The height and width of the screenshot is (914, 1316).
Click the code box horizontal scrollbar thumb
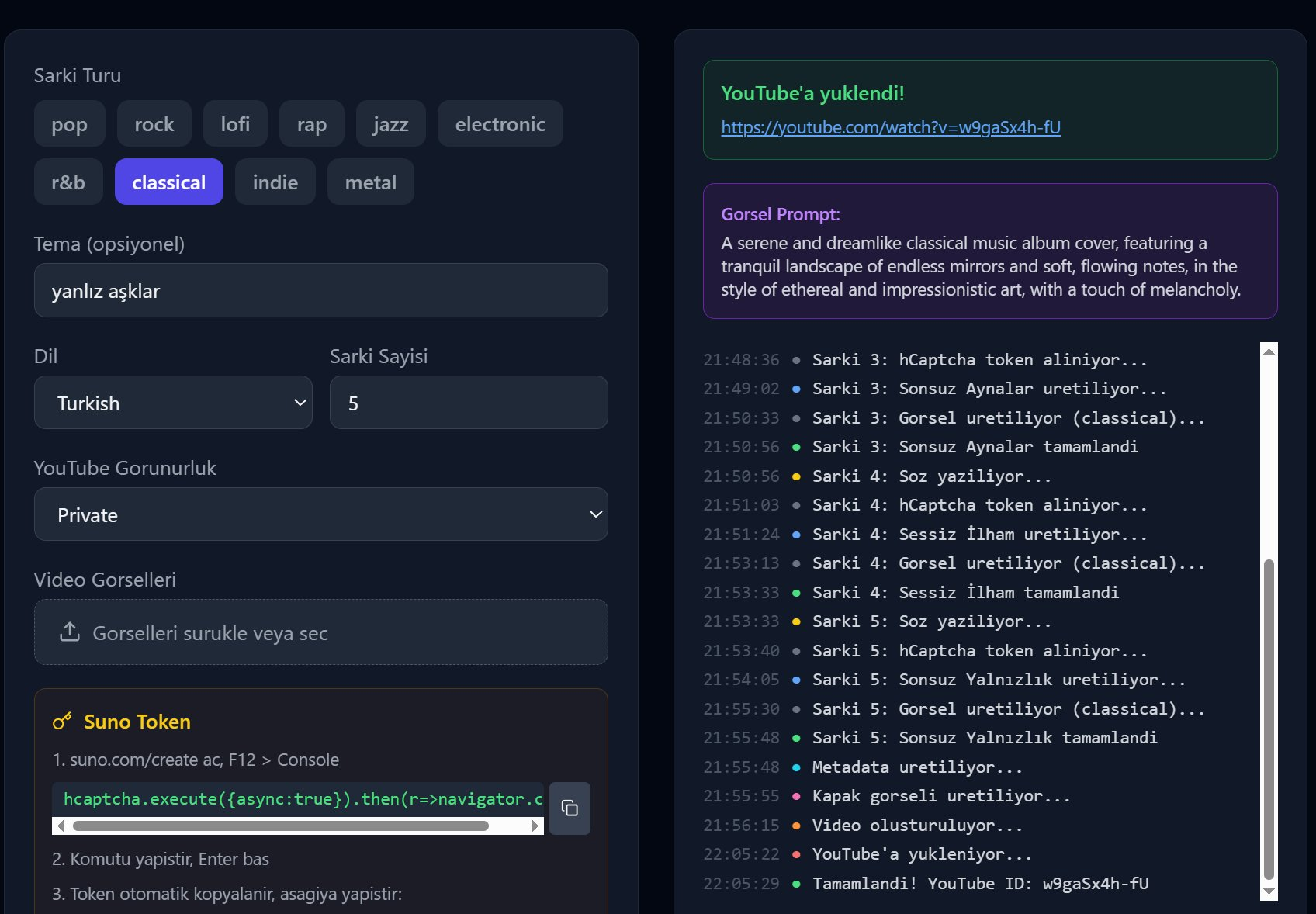pos(281,826)
